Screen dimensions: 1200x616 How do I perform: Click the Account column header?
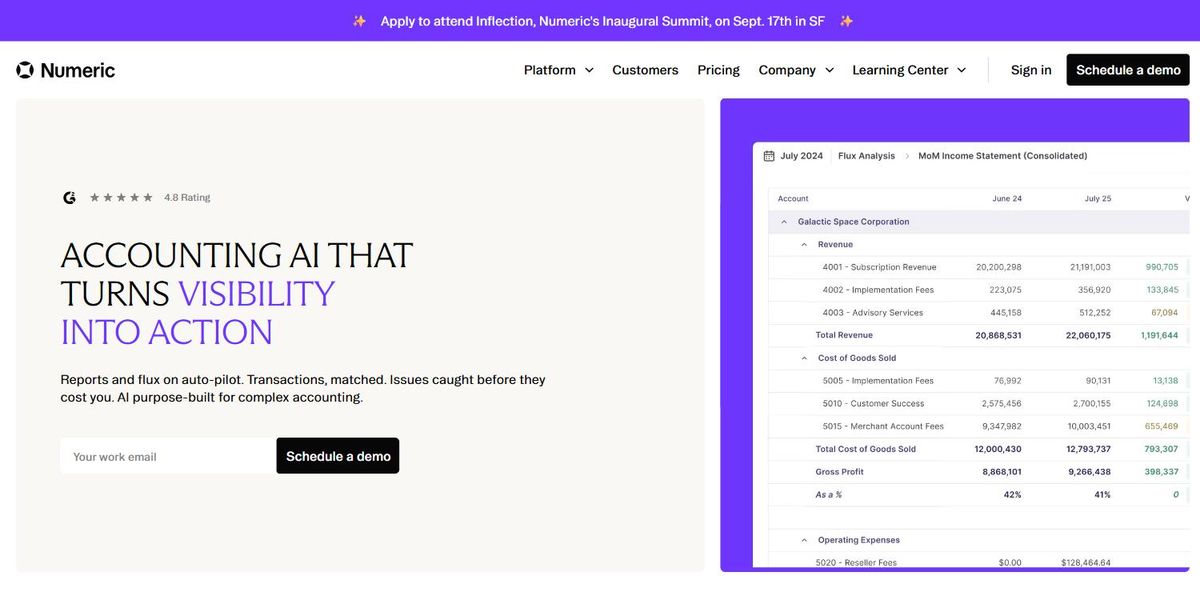coord(793,199)
